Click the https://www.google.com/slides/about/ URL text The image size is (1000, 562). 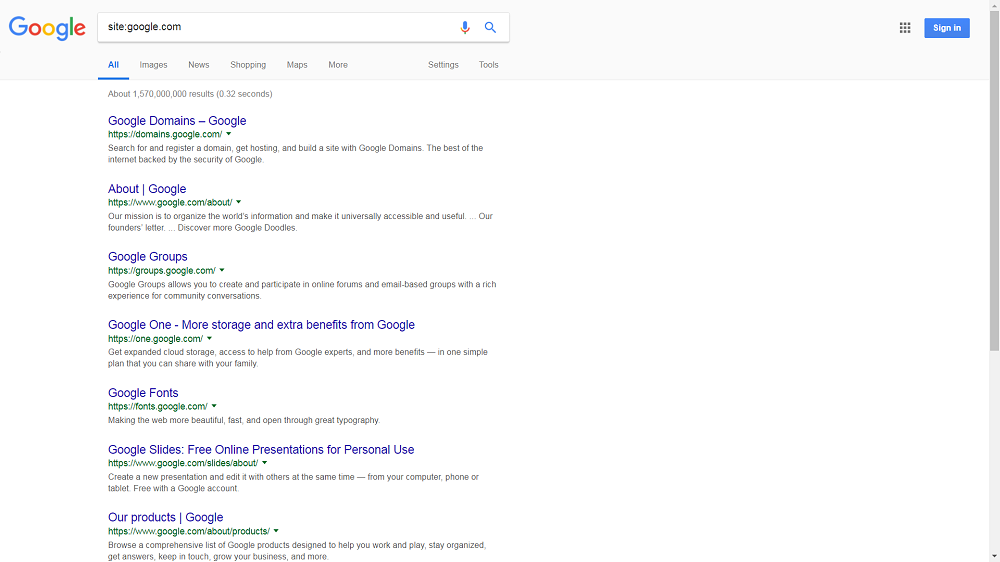tap(183, 464)
